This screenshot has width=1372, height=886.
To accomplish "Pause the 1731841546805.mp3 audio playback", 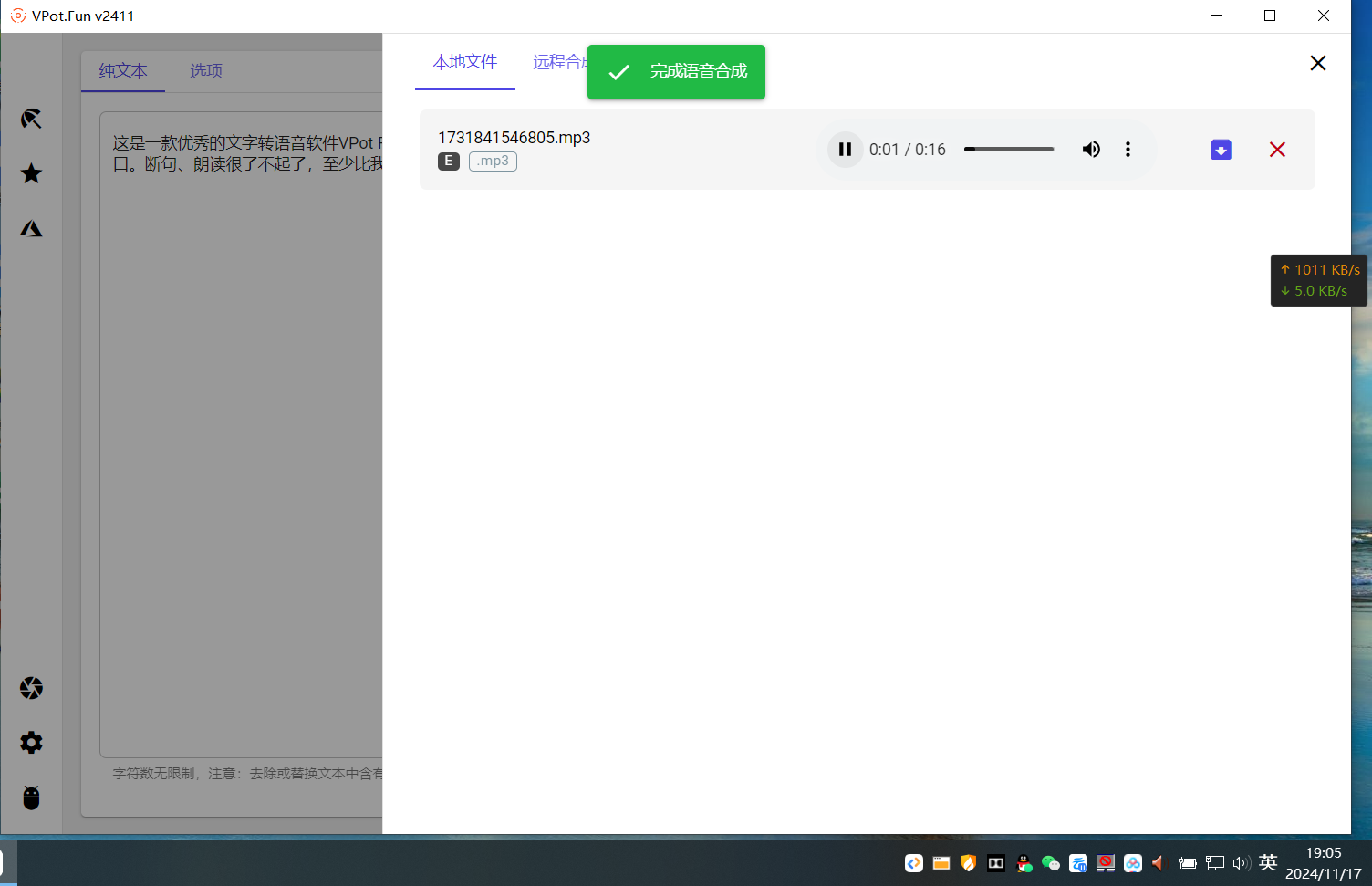I will click(x=845, y=150).
